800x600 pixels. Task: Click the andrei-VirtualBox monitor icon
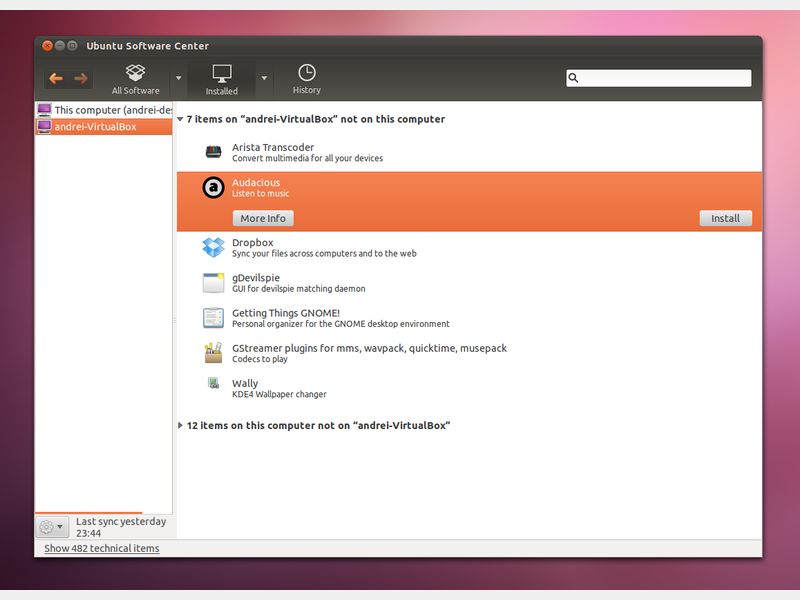coord(44,127)
